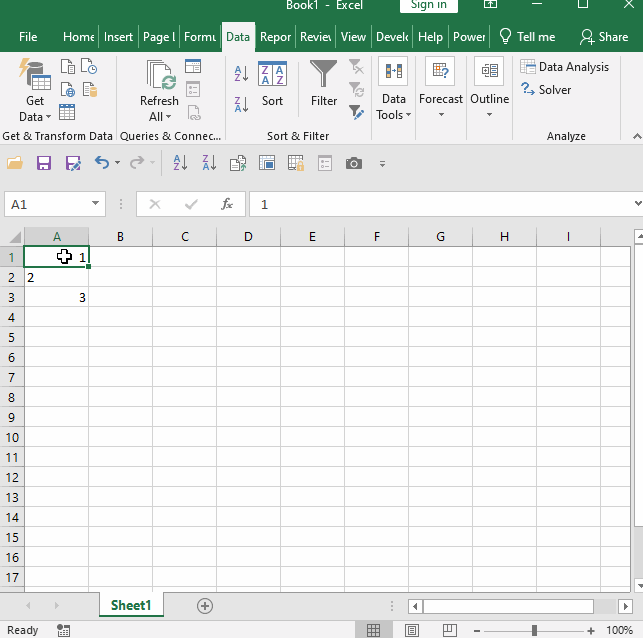Save the workbook with the floppy icon

pos(44,163)
